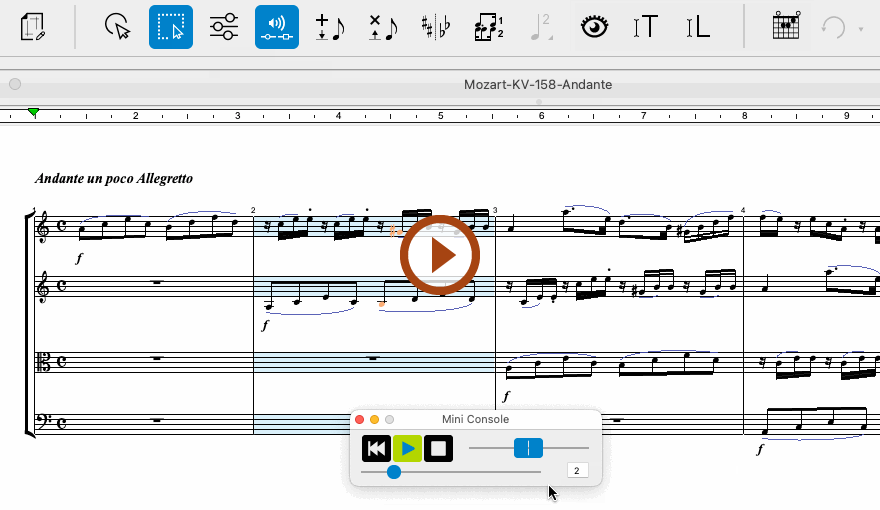This screenshot has width=880, height=510.
Task: Click forte marking under viola staff
Action: pyautogui.click(x=507, y=396)
